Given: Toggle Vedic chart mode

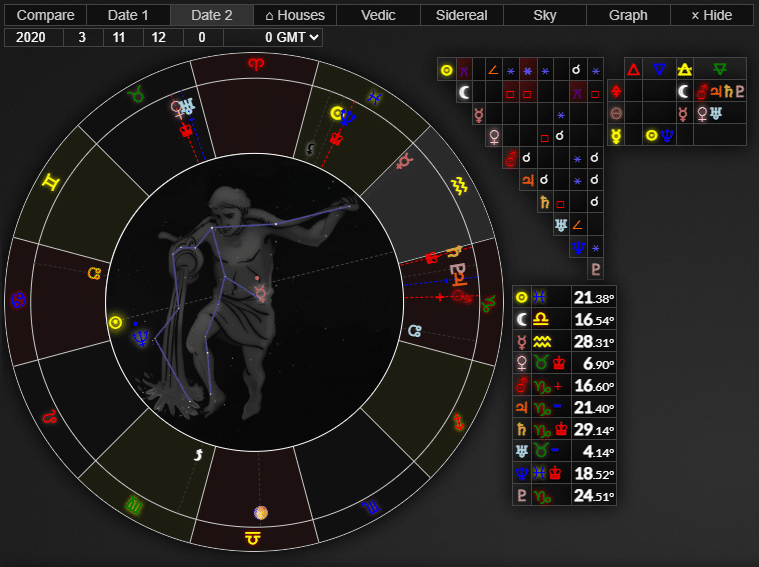Looking at the screenshot, I should click(378, 15).
